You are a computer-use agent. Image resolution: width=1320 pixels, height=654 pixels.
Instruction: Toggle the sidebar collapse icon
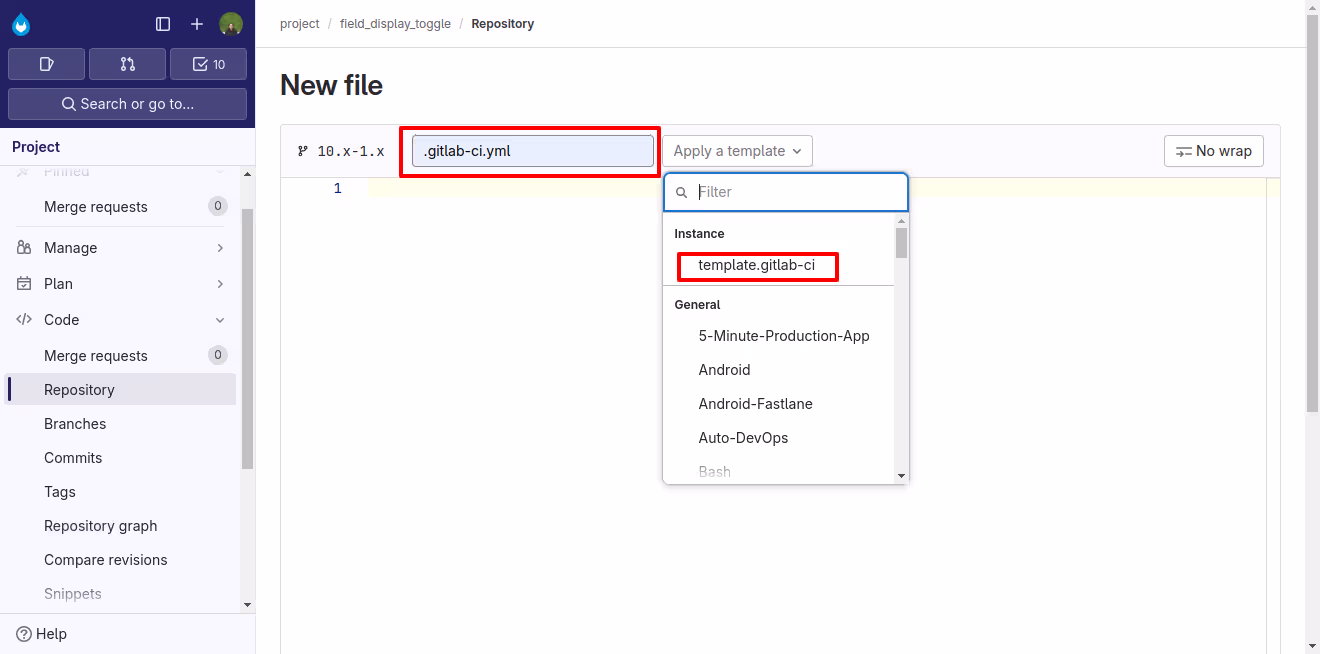pyautogui.click(x=163, y=24)
